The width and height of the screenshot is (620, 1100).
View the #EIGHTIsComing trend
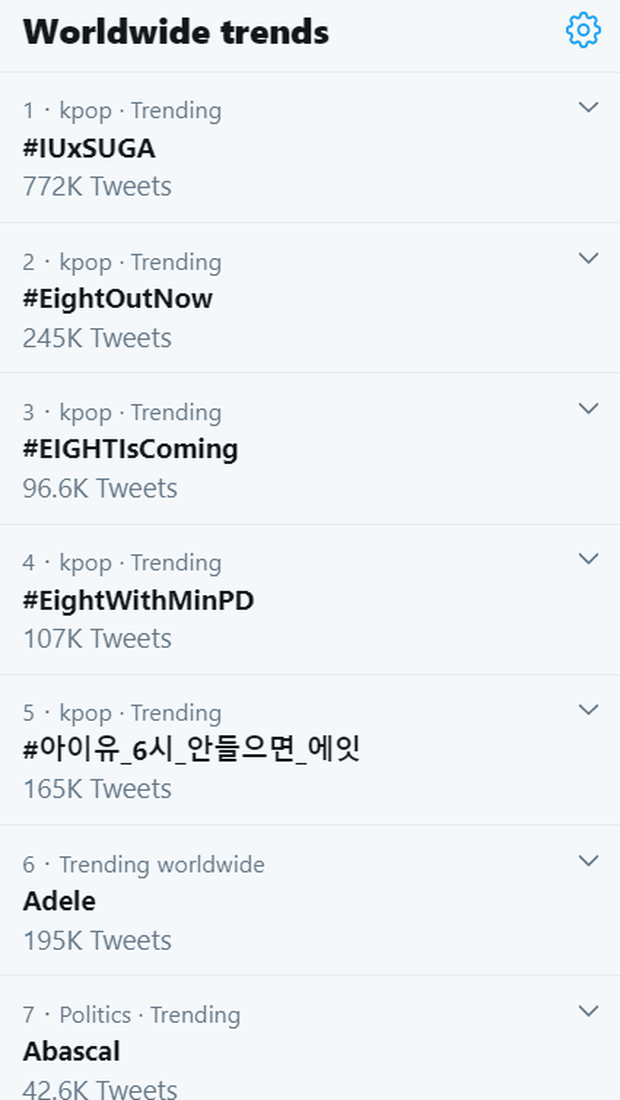coord(130,449)
